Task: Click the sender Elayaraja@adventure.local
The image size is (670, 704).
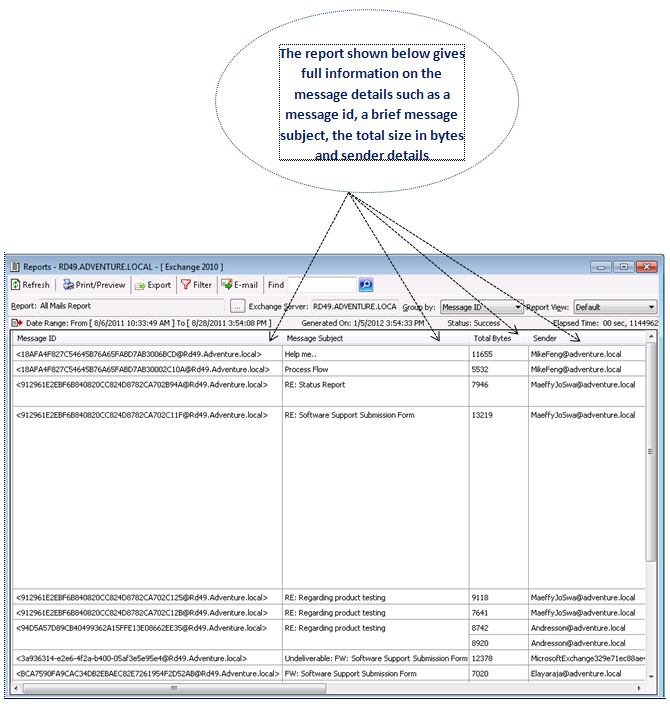Action: pos(576,674)
